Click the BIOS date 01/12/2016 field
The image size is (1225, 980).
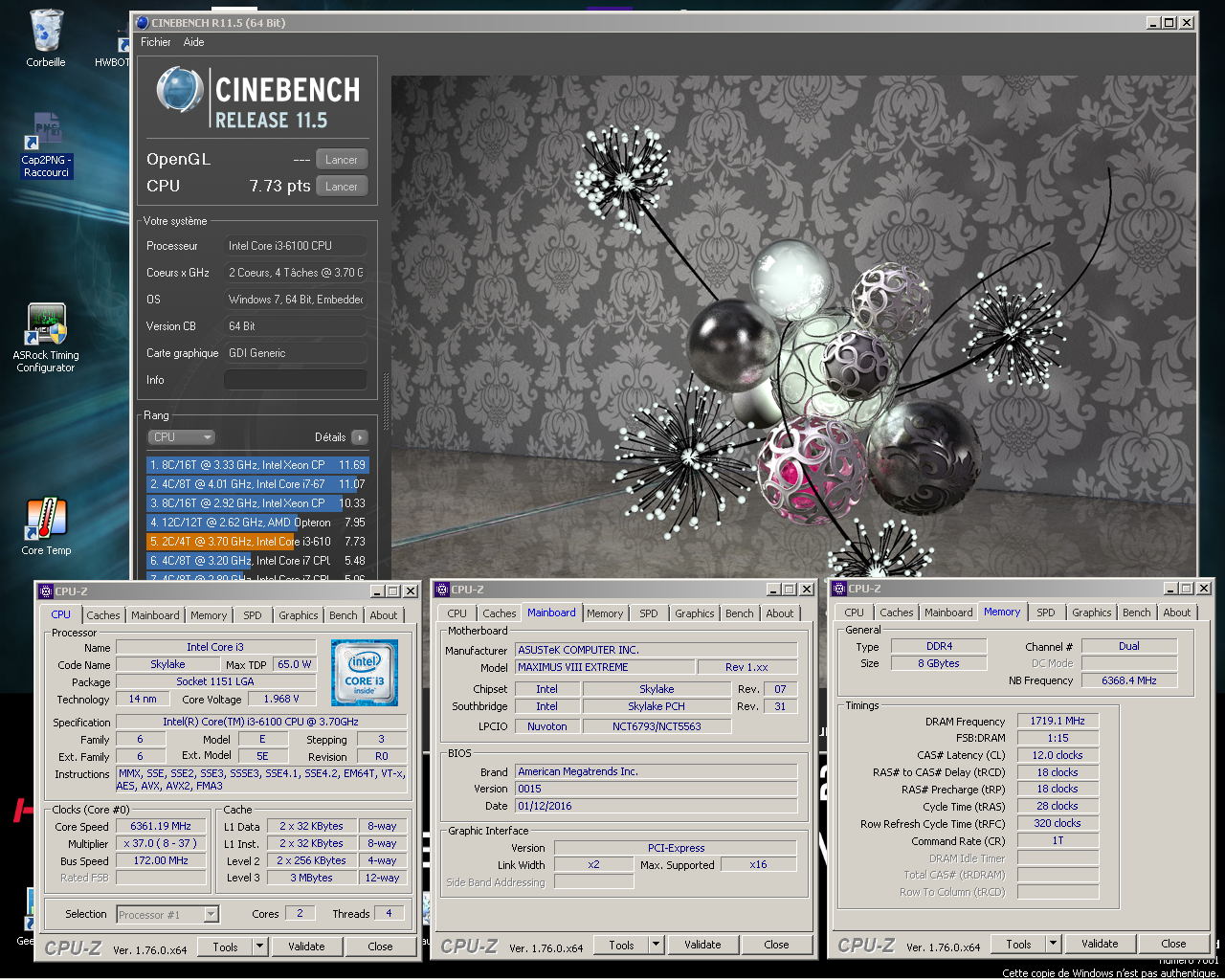pos(657,806)
